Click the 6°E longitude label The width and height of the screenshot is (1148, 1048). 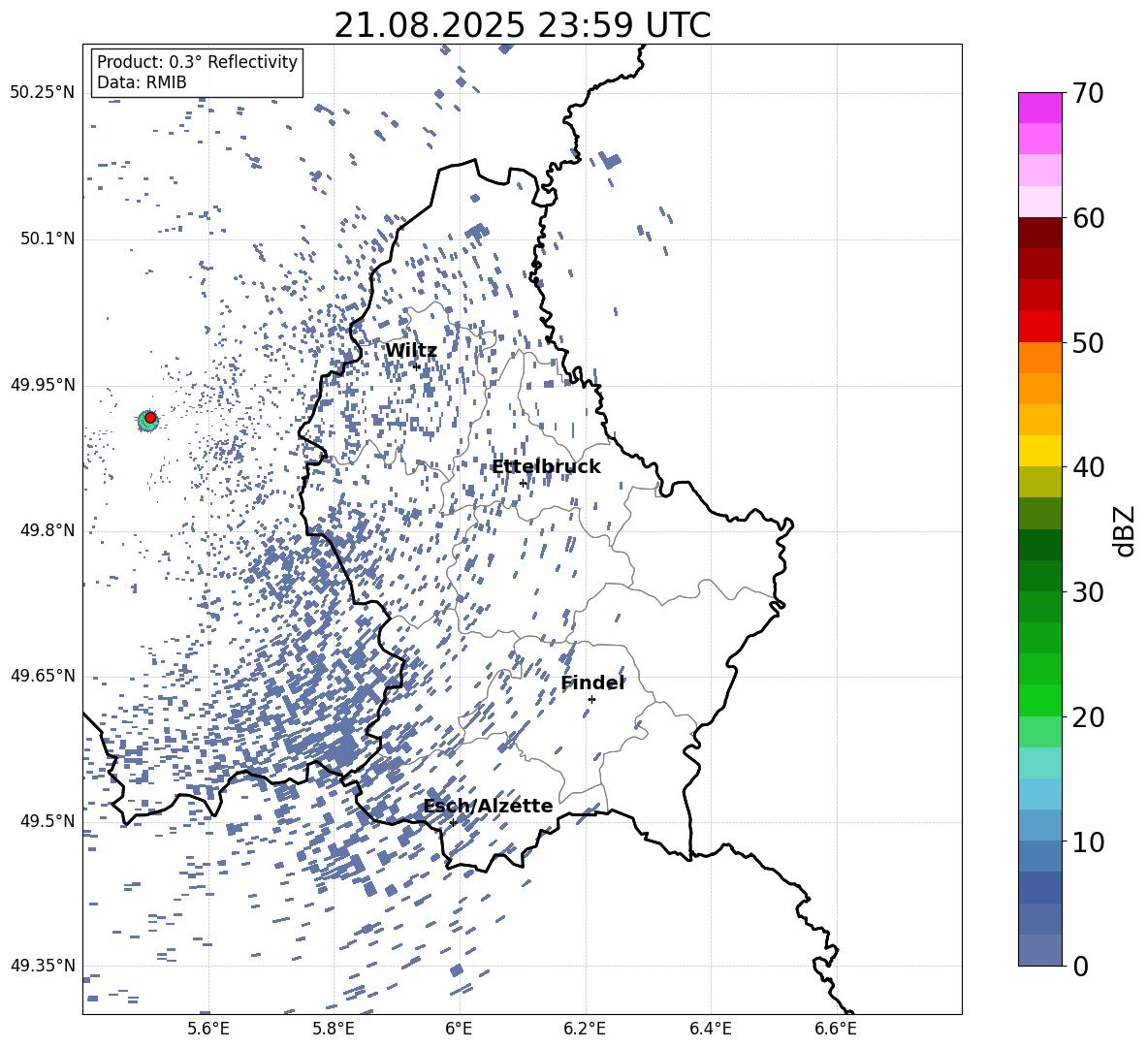tap(459, 1029)
